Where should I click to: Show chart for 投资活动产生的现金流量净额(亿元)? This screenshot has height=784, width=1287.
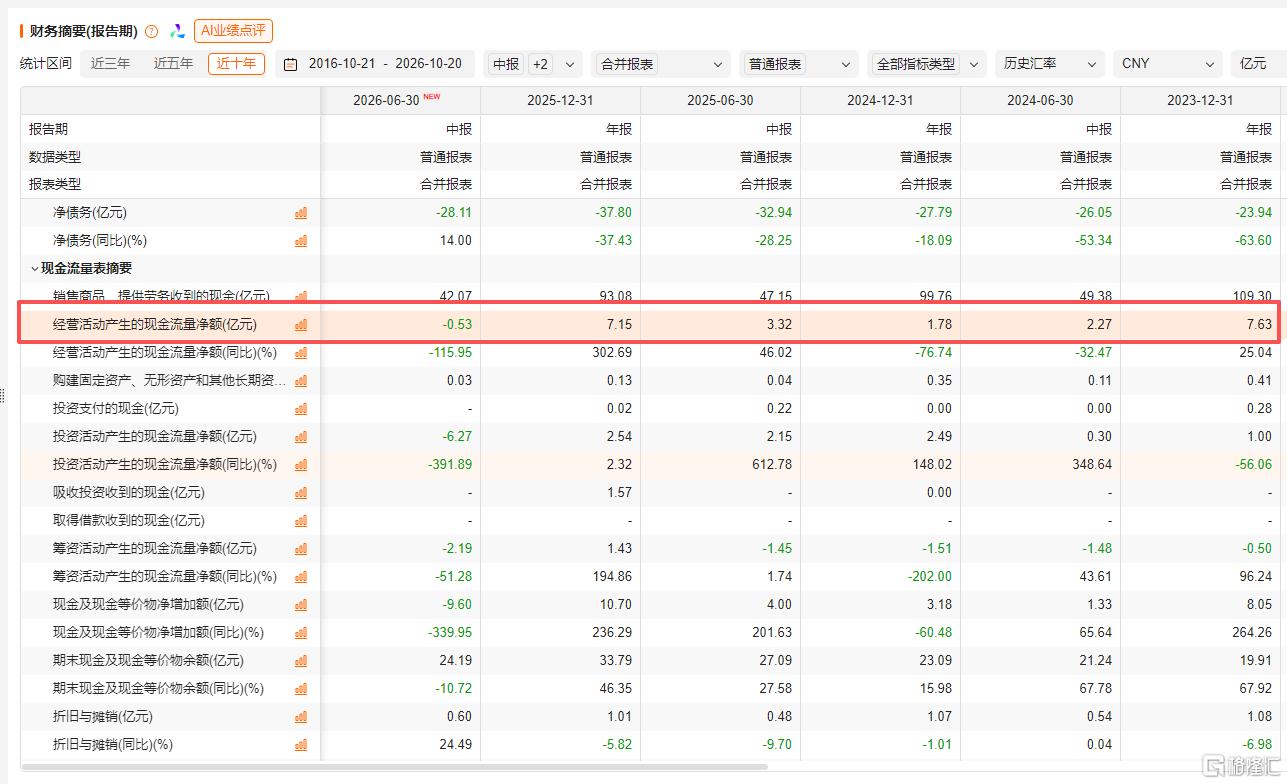point(301,437)
